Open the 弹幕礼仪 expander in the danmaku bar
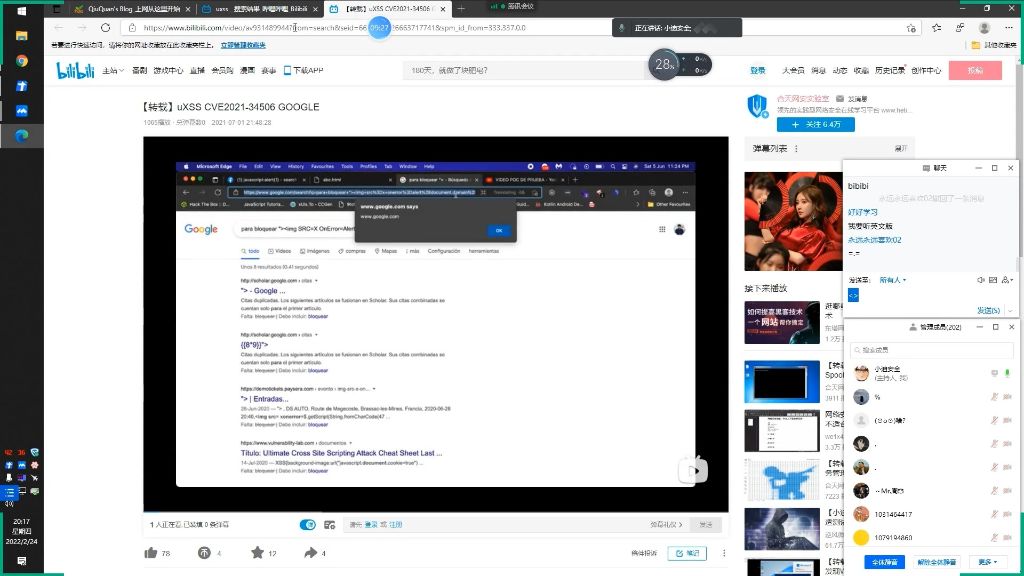1024x576 pixels. click(x=666, y=524)
